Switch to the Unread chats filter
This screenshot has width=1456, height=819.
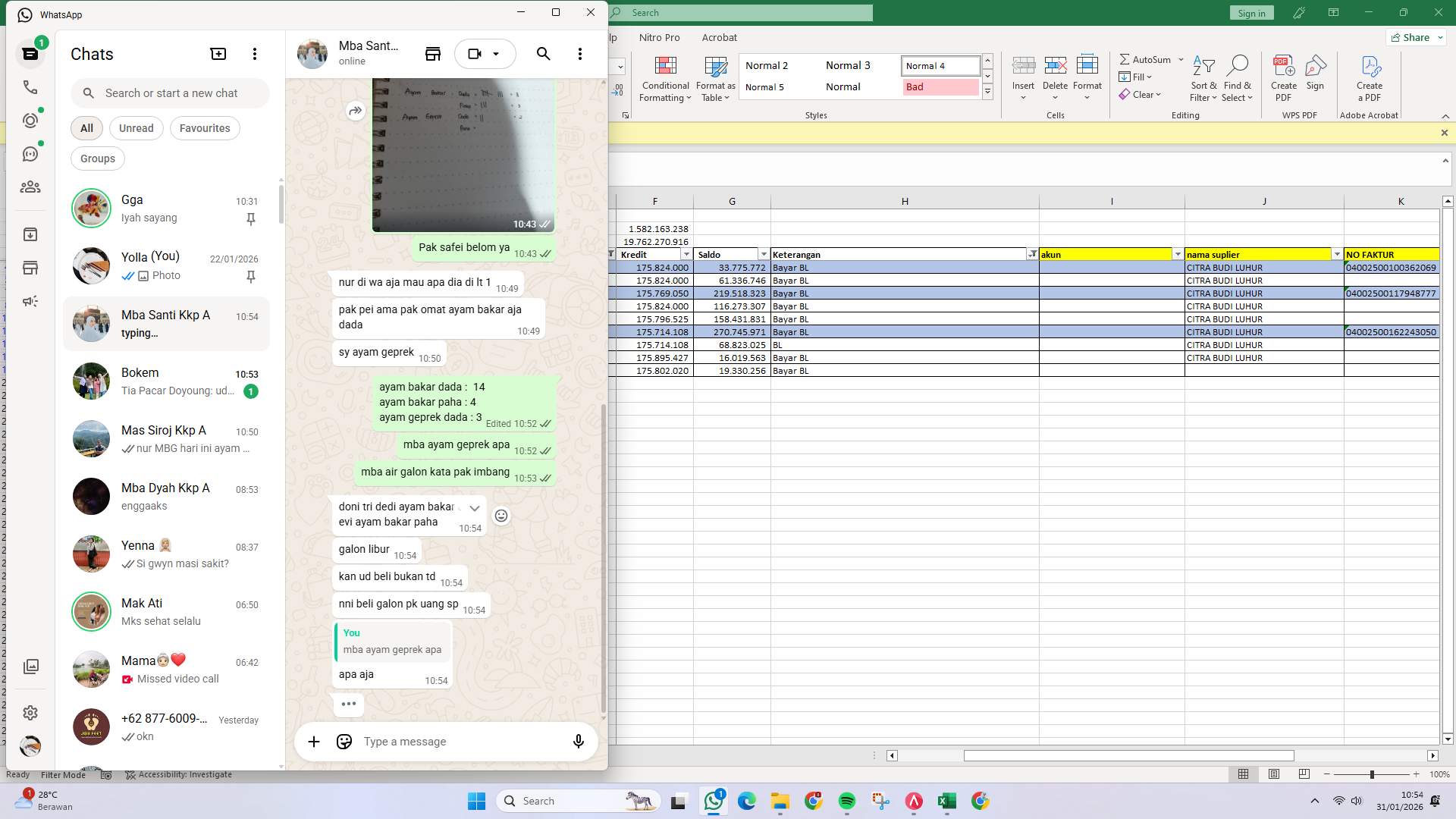[136, 127]
